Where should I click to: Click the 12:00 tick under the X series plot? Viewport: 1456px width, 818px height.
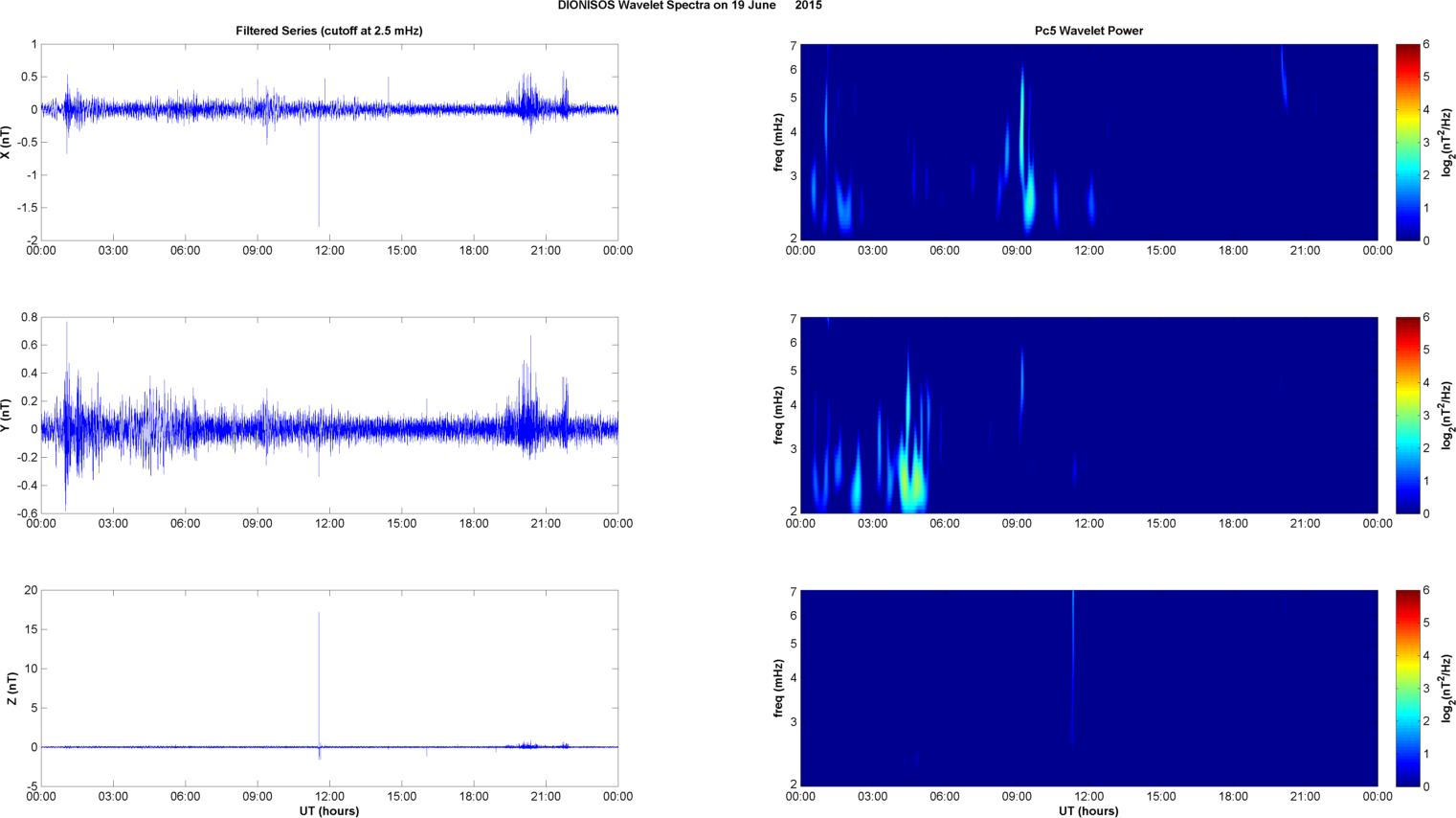point(329,251)
